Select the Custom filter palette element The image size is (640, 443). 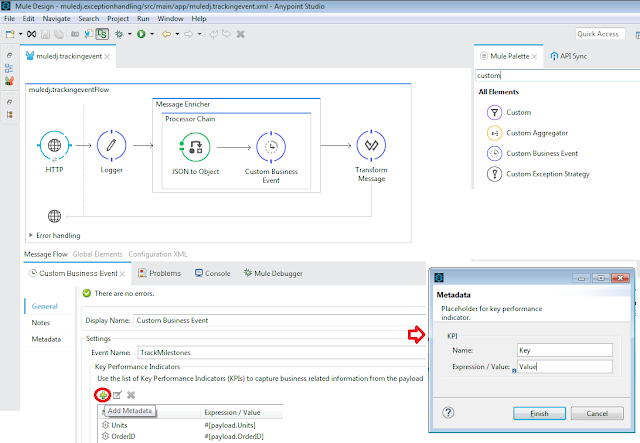[509, 112]
